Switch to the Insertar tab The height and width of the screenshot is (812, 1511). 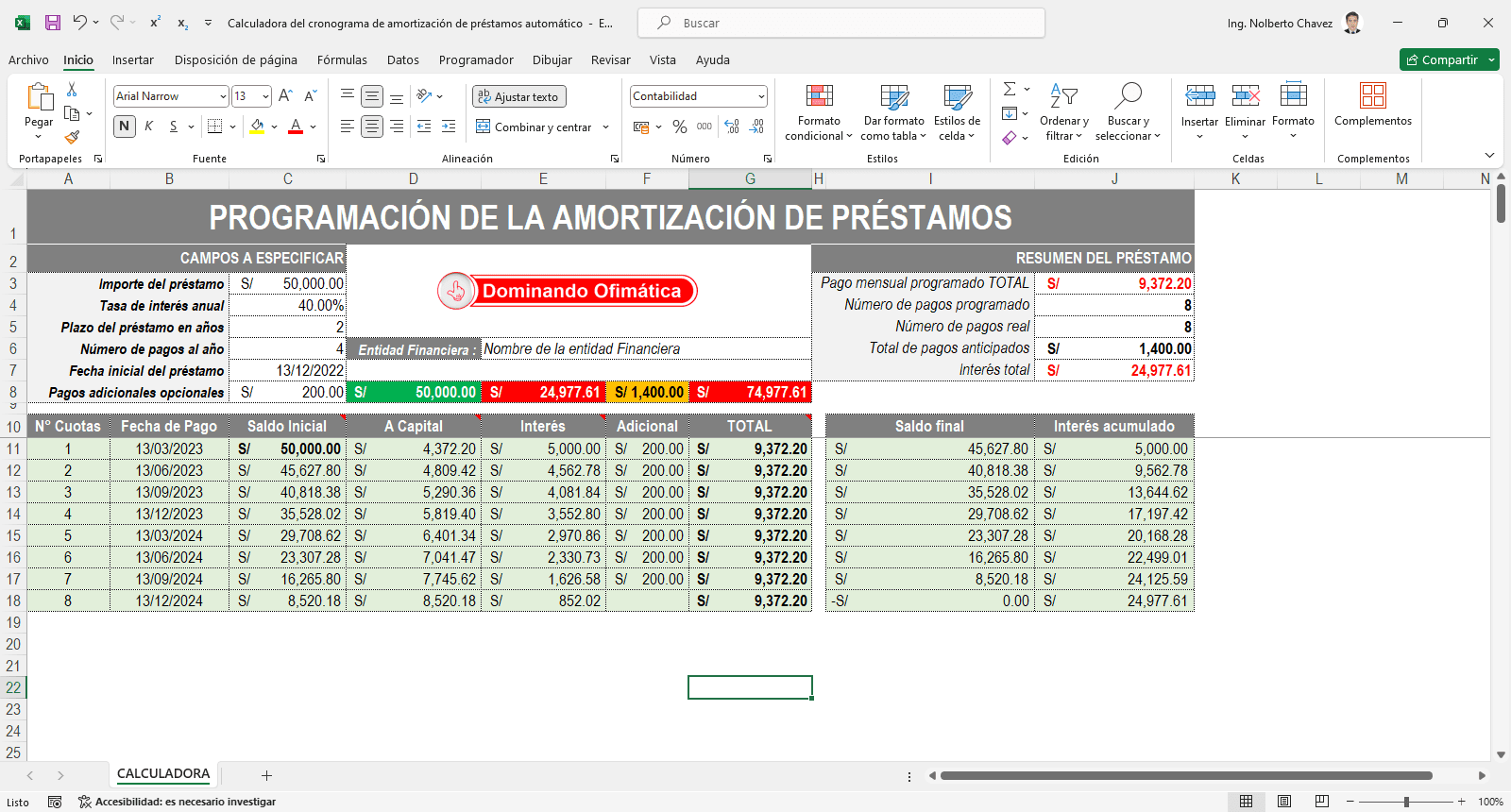tap(132, 59)
